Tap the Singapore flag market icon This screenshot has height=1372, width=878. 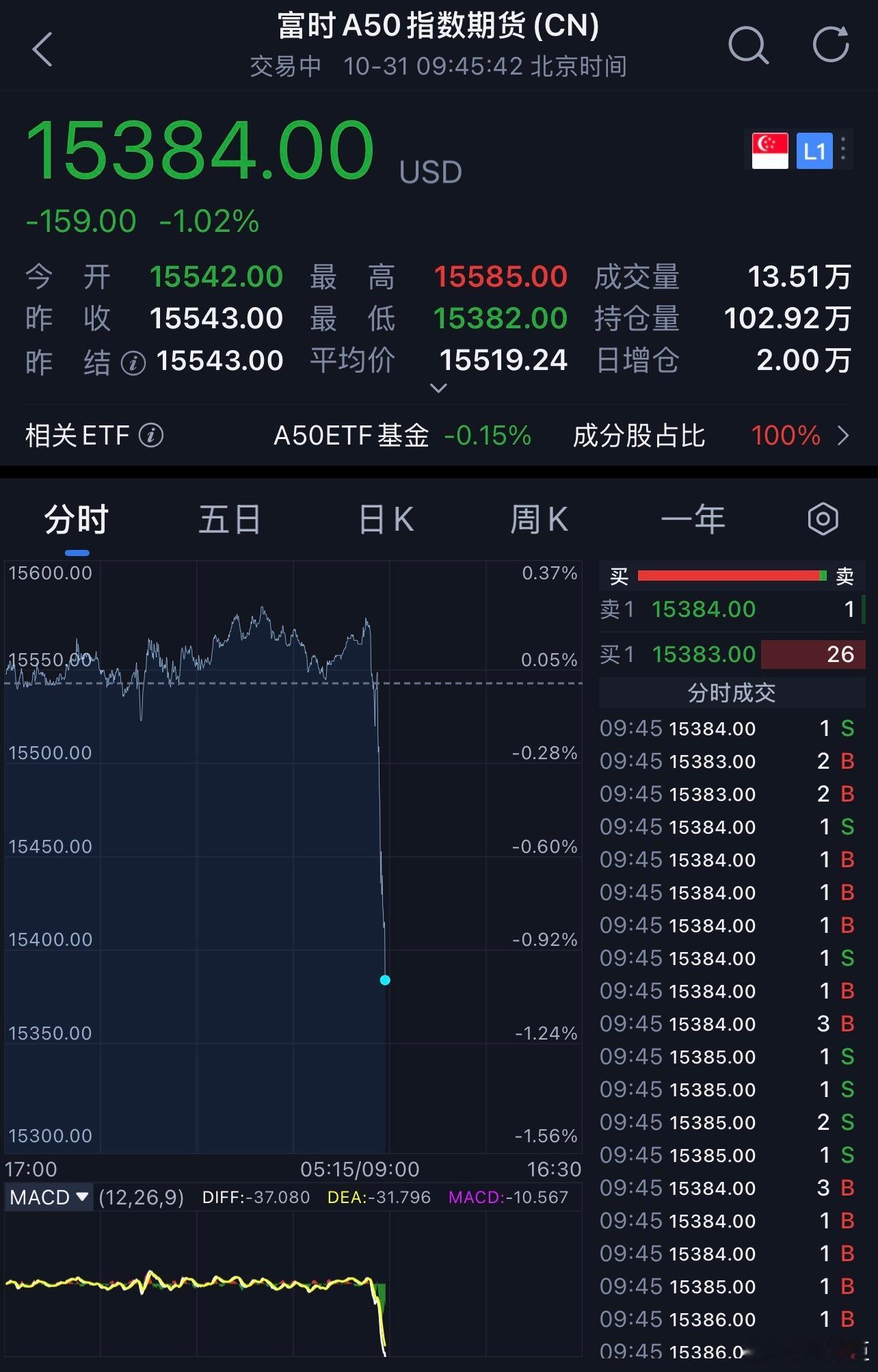point(770,150)
